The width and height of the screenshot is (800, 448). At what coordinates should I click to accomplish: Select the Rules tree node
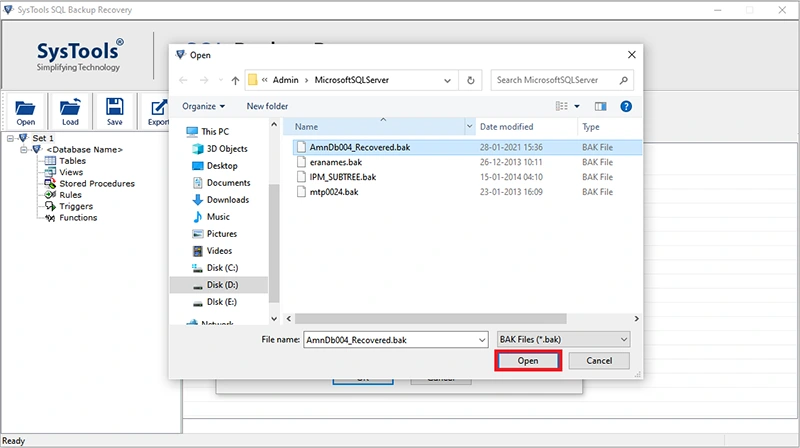tap(70, 194)
